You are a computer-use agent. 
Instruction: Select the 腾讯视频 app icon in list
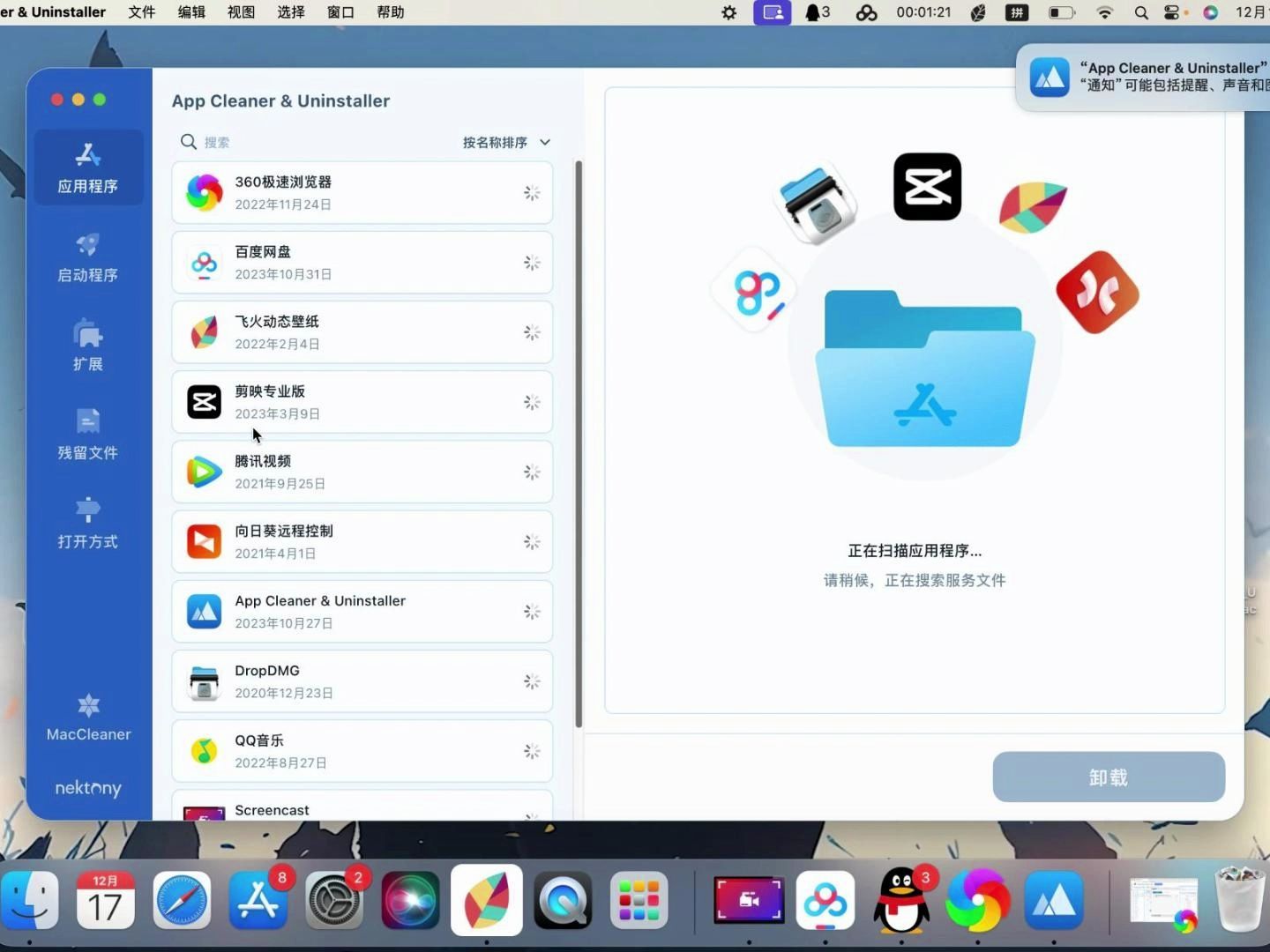[204, 472]
